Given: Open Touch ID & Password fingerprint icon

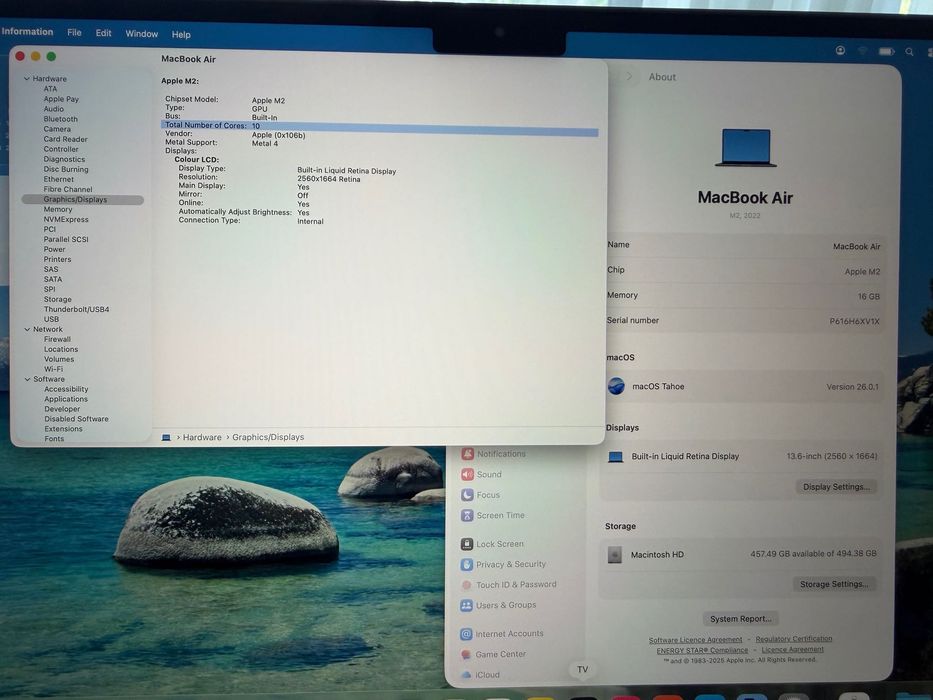Looking at the screenshot, I should tap(466, 585).
